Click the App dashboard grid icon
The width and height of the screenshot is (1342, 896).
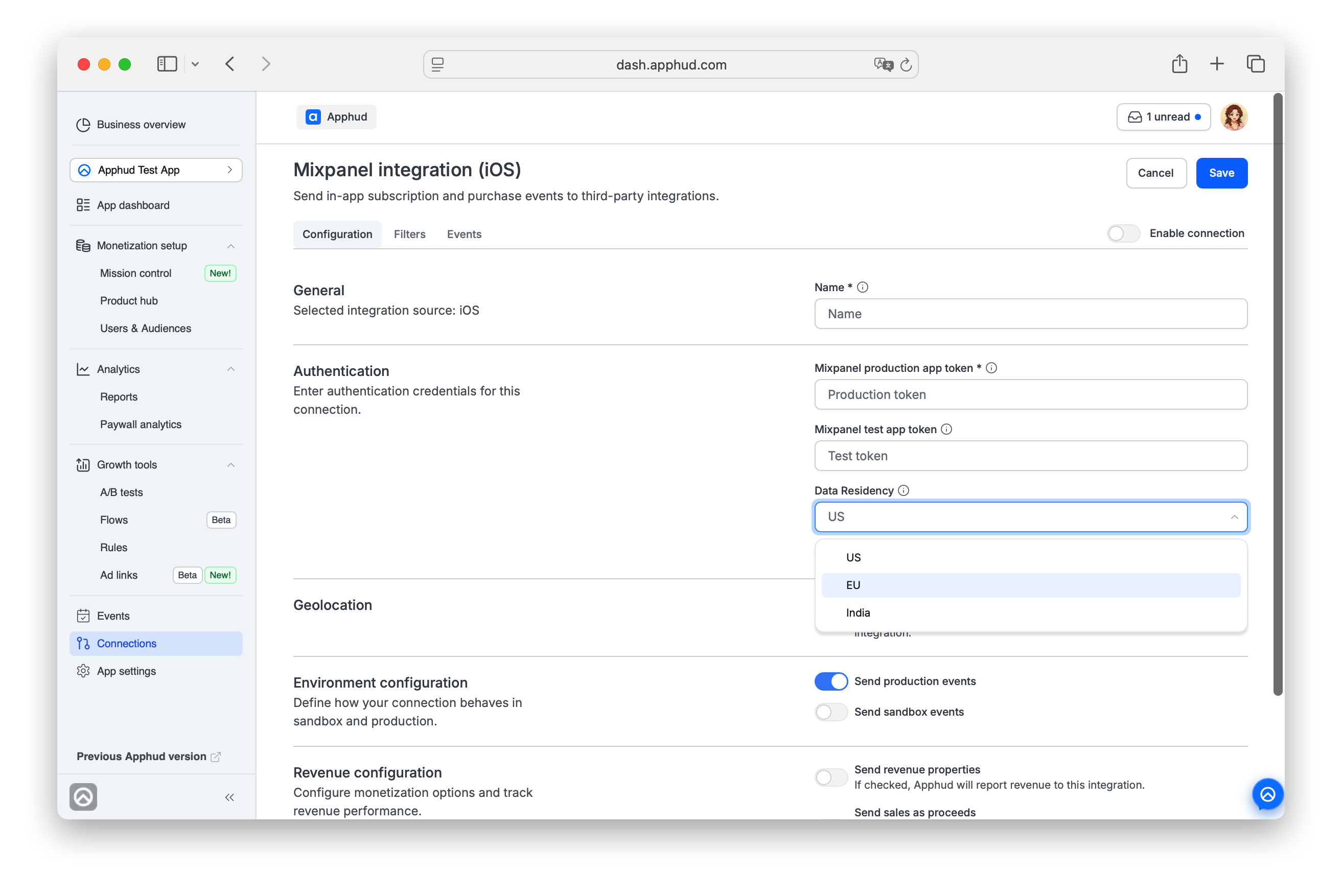click(x=83, y=205)
